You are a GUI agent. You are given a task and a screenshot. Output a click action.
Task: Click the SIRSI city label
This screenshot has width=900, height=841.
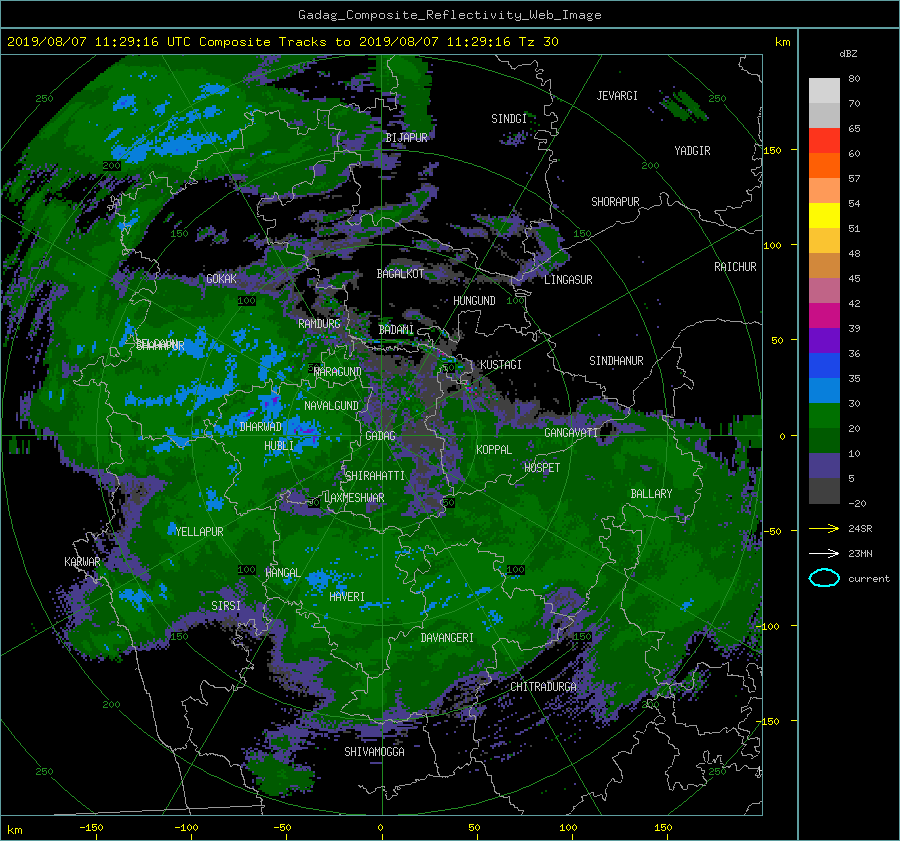226,606
